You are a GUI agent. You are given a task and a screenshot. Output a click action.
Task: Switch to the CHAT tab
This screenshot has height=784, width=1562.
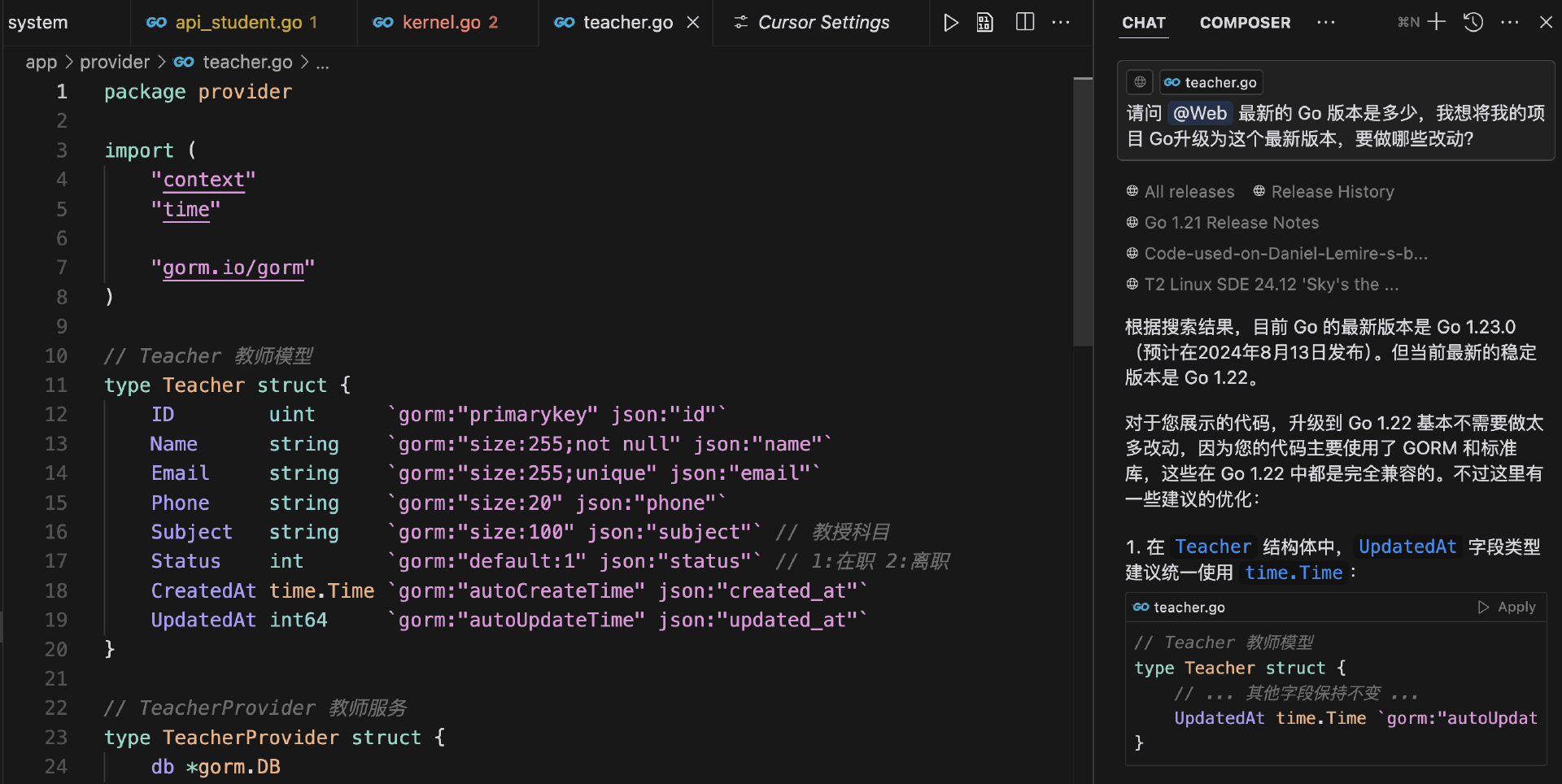click(1144, 23)
